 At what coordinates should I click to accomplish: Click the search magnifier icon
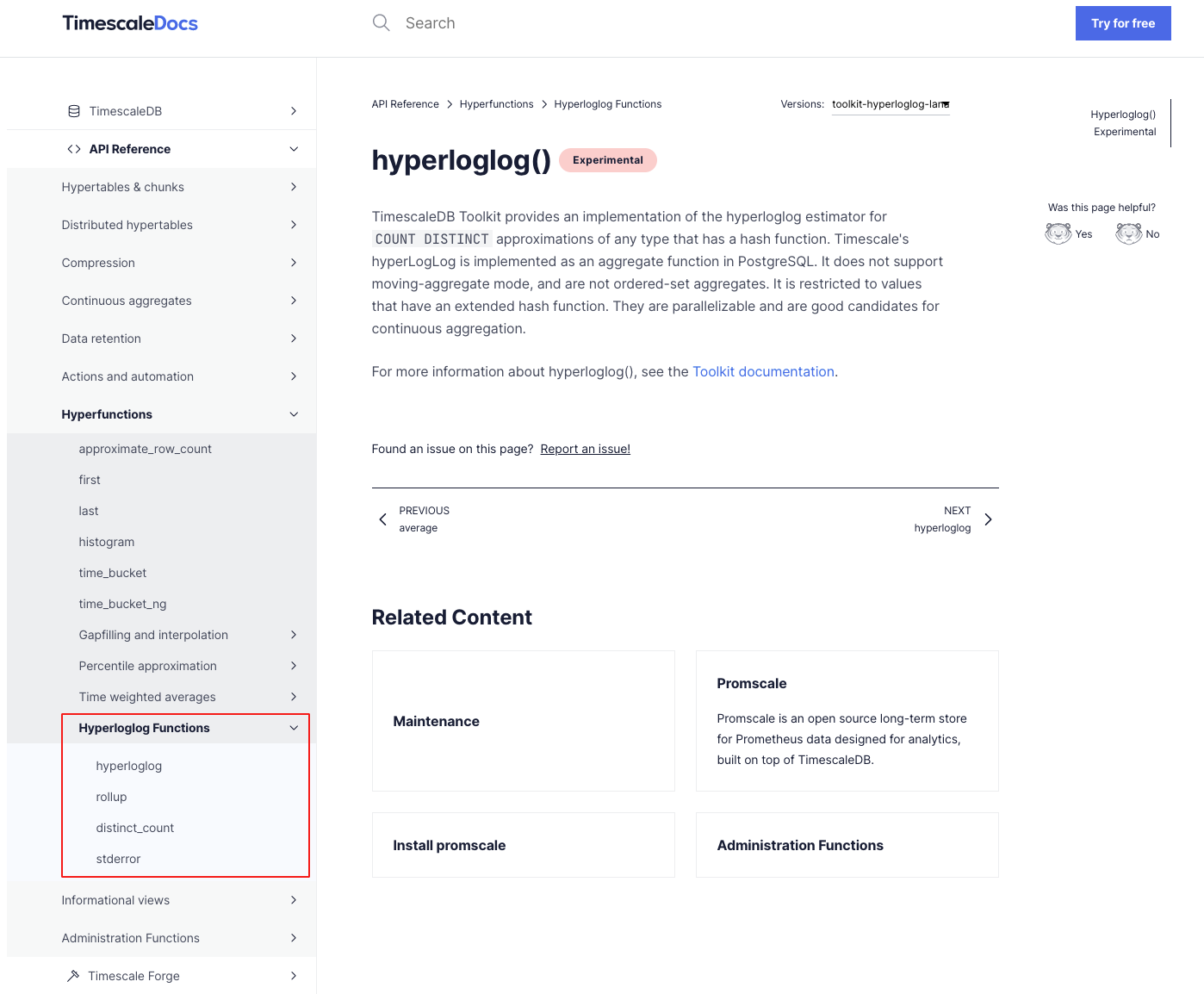(x=381, y=22)
